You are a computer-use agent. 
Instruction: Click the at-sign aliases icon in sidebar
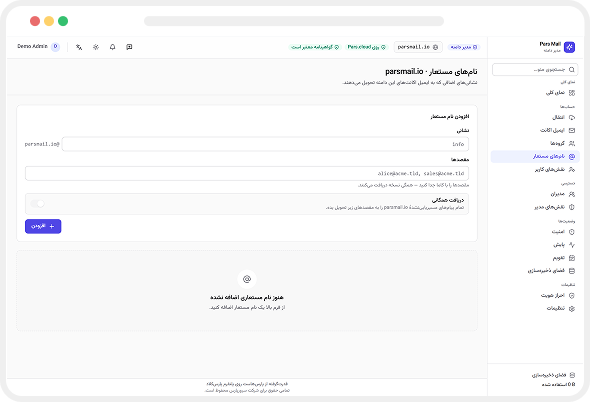[x=572, y=157]
